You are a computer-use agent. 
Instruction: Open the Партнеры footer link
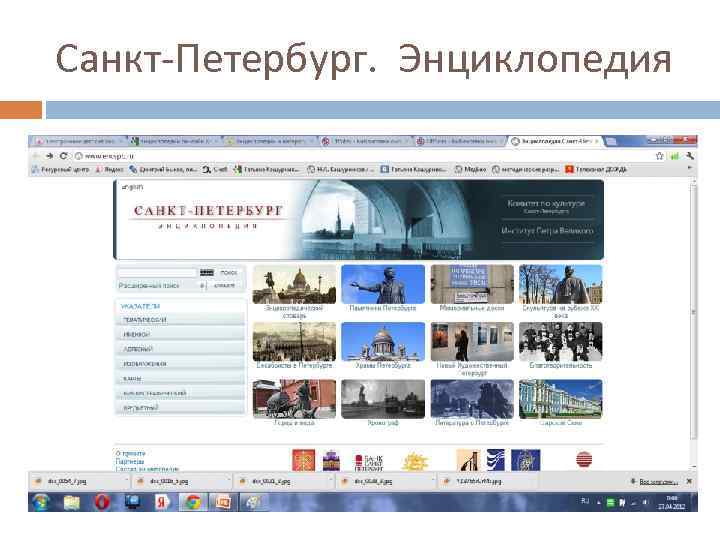[130, 461]
